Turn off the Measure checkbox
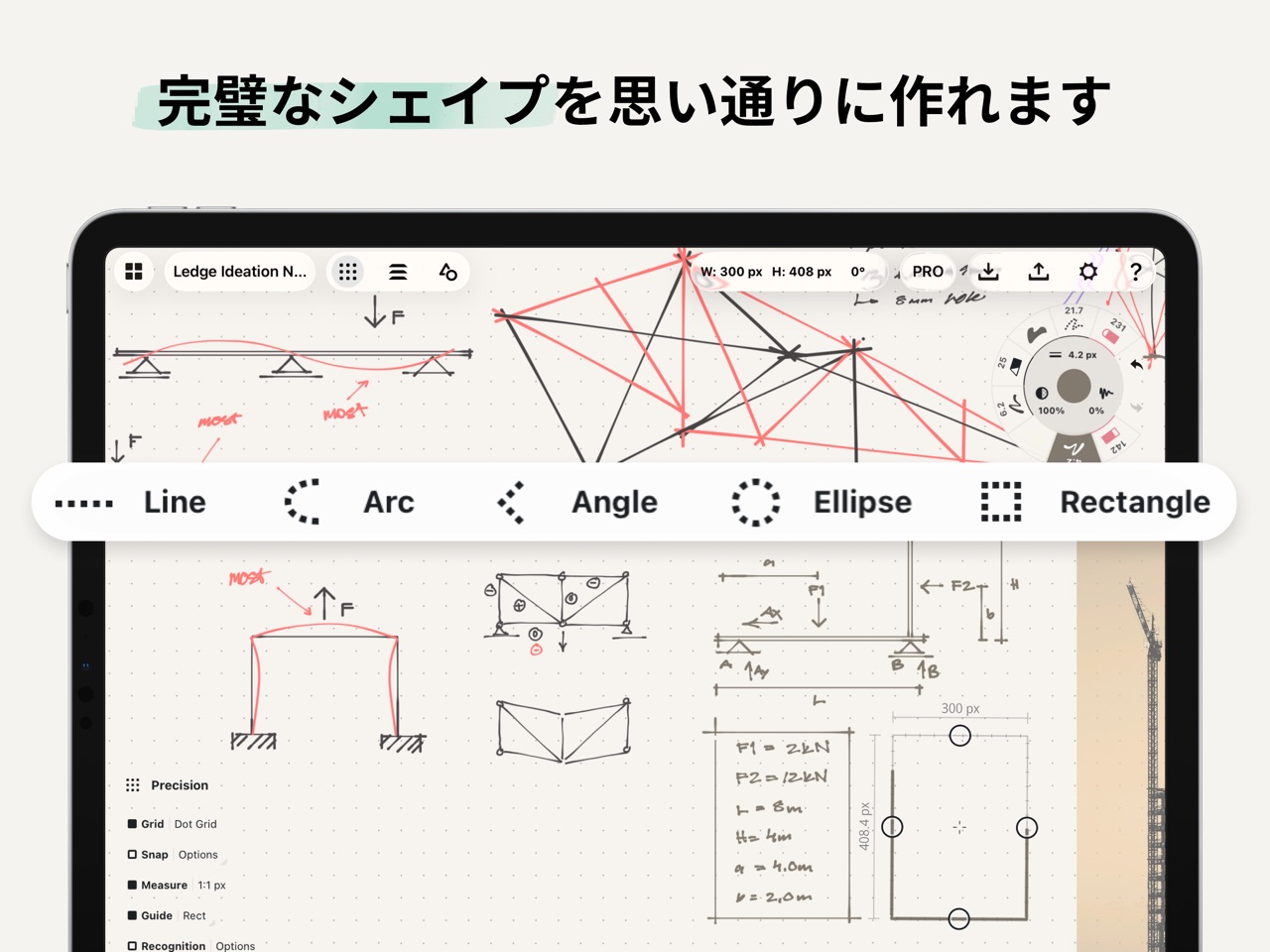 pos(132,886)
